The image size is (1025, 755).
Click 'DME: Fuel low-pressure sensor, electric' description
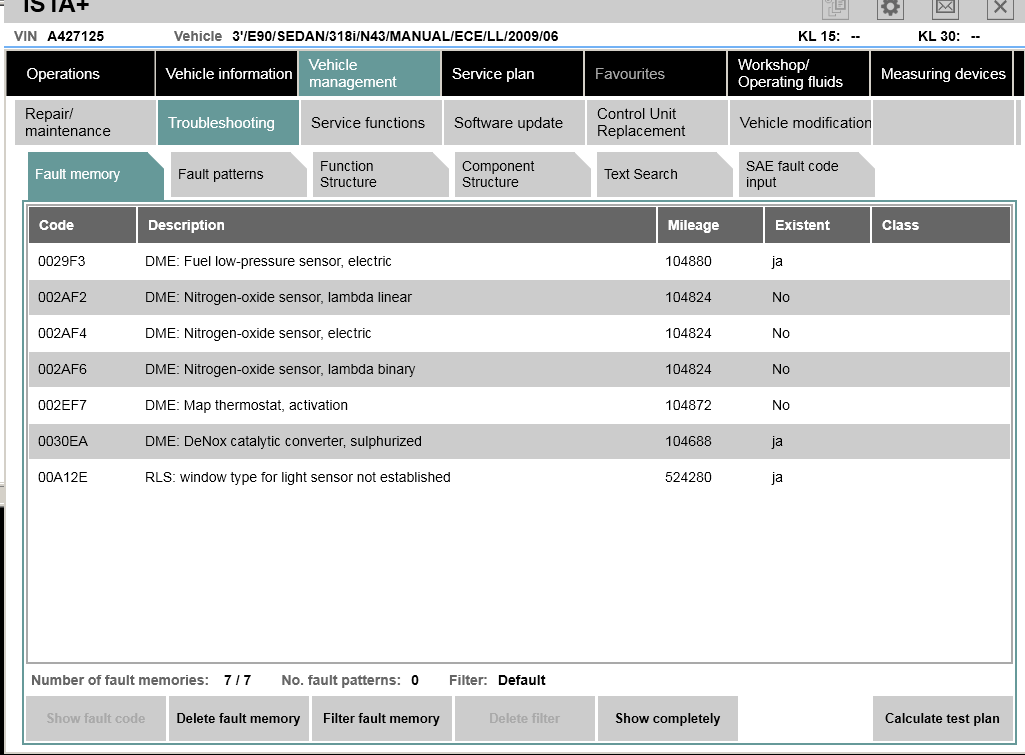(x=268, y=261)
